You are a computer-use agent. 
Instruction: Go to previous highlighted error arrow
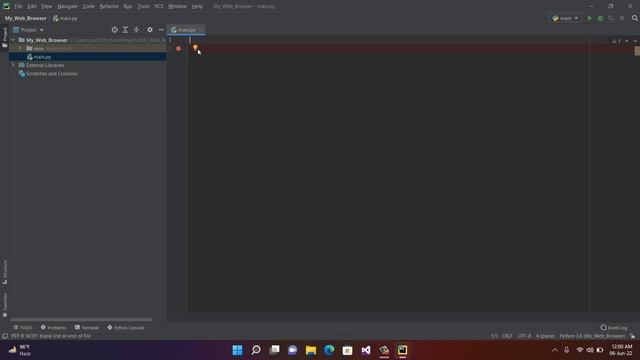[627, 41]
